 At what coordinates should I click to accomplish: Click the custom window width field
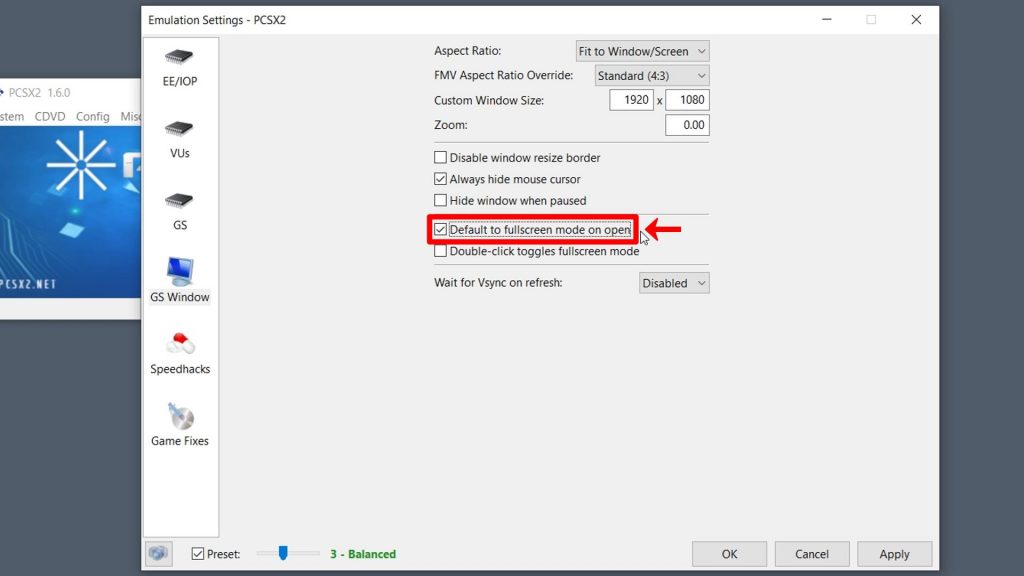pyautogui.click(x=631, y=100)
